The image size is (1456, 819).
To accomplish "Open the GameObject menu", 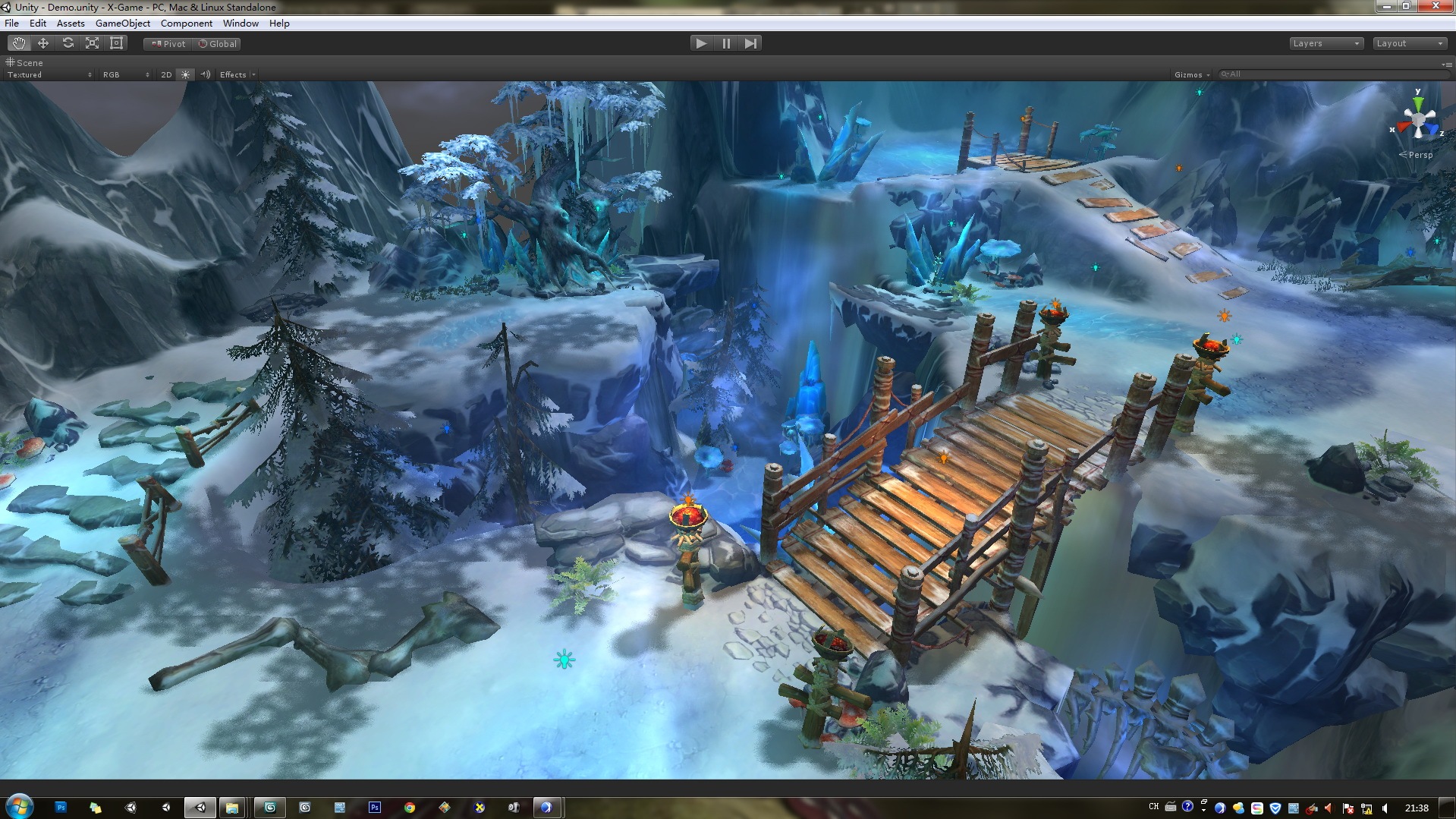I will 123,24.
